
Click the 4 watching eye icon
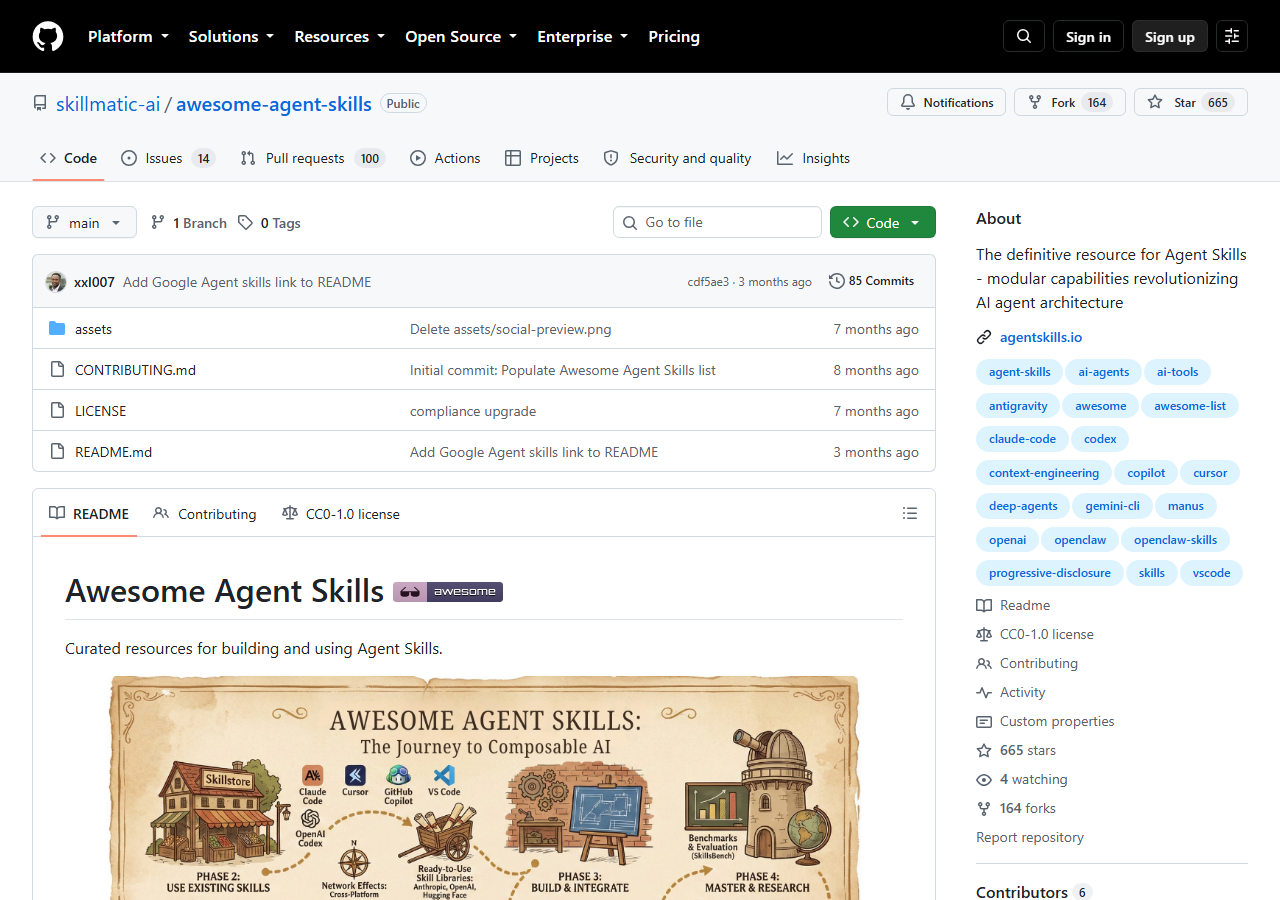984,779
